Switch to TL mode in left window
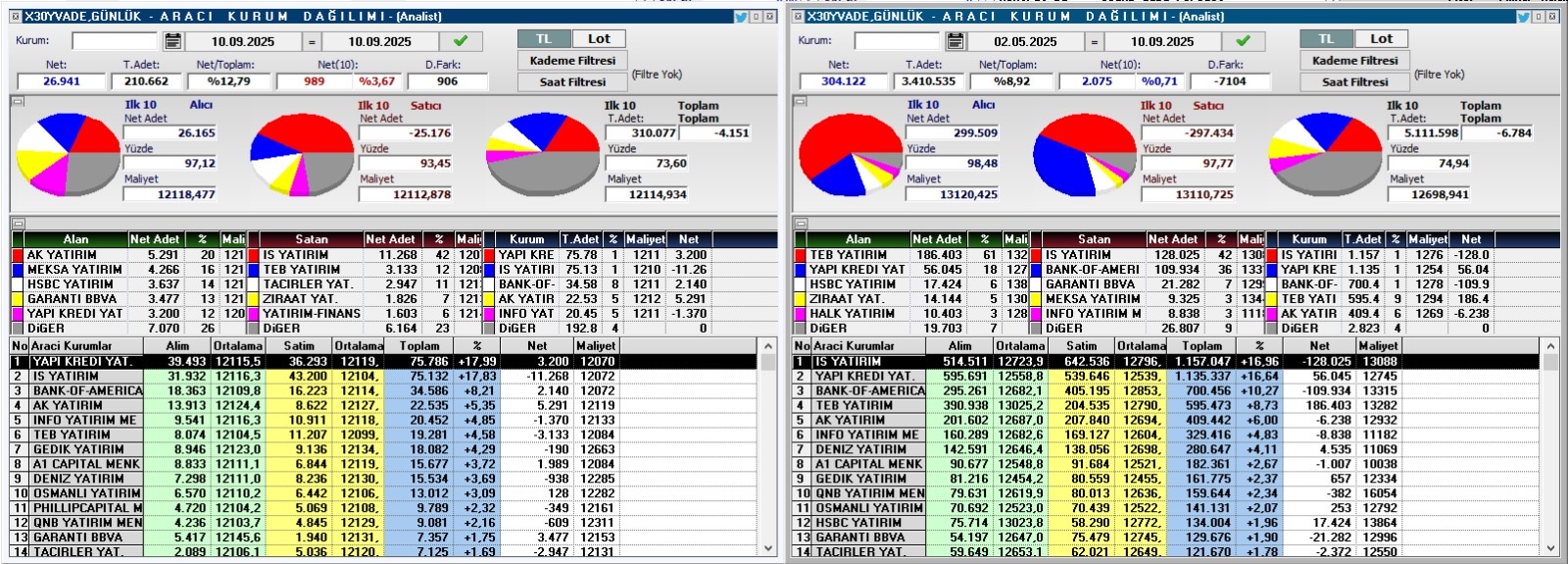 click(544, 38)
